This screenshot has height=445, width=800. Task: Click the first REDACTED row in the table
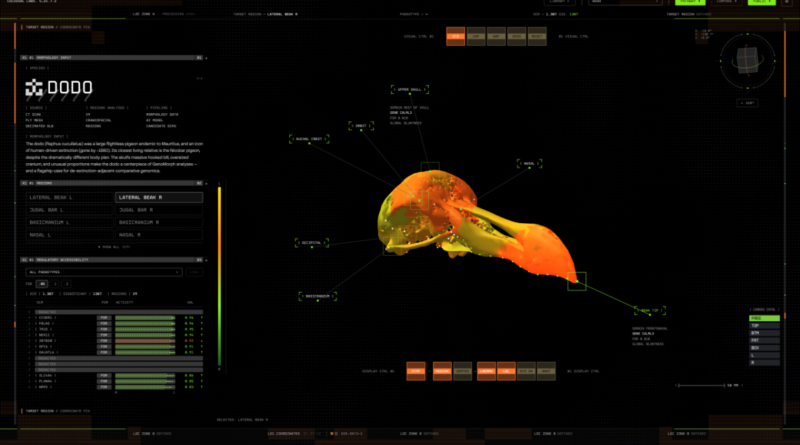click(x=119, y=312)
